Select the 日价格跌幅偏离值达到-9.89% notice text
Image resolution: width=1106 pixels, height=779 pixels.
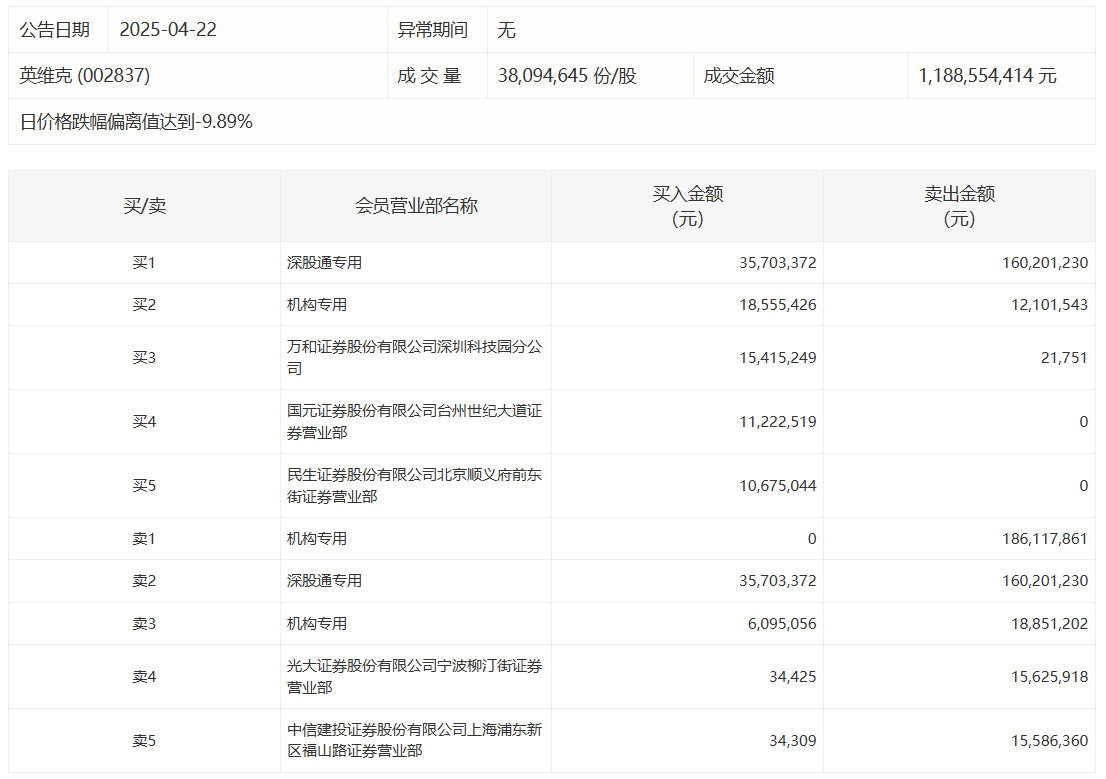point(136,122)
